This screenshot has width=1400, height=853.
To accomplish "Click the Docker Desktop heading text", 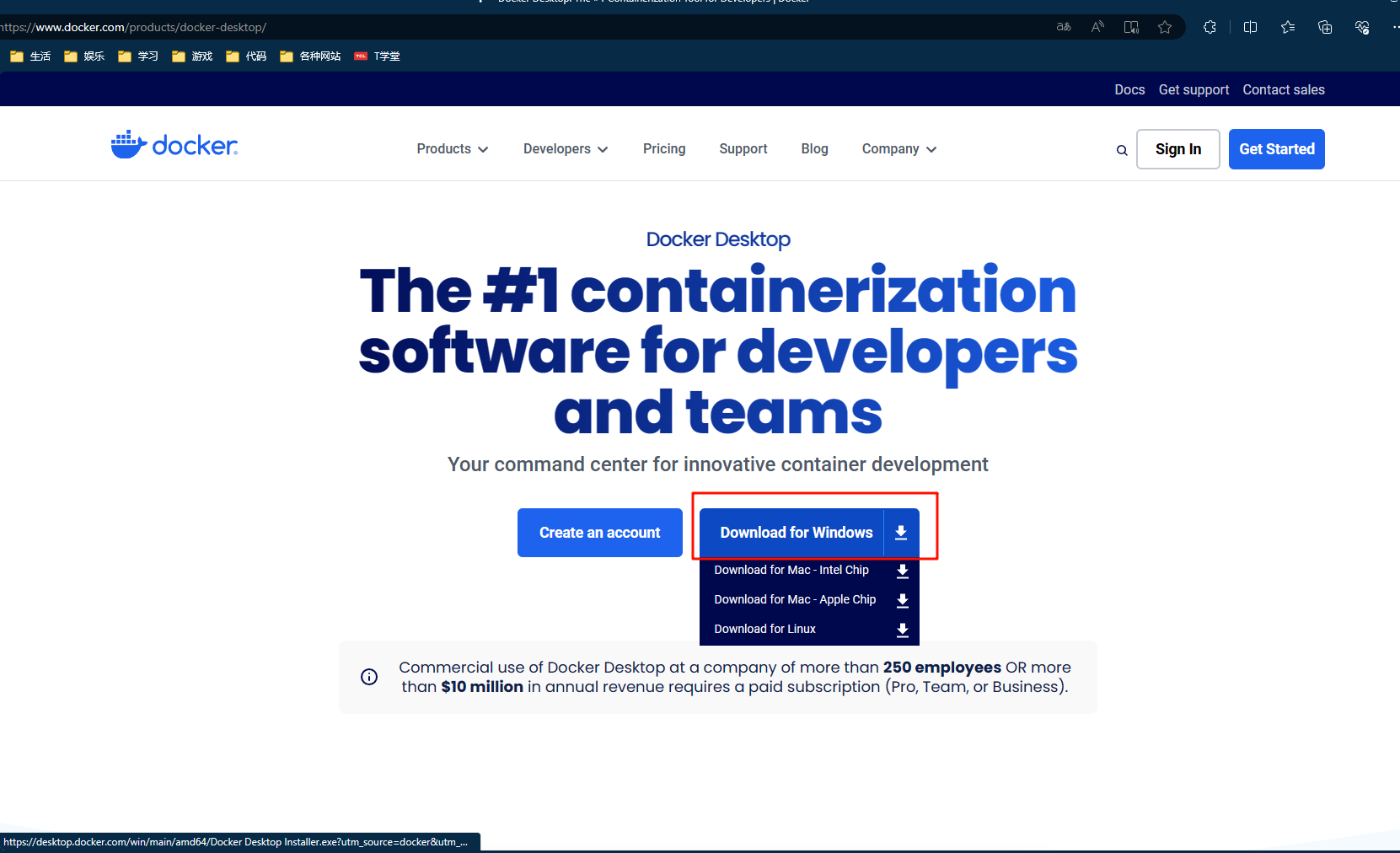I will click(x=718, y=239).
